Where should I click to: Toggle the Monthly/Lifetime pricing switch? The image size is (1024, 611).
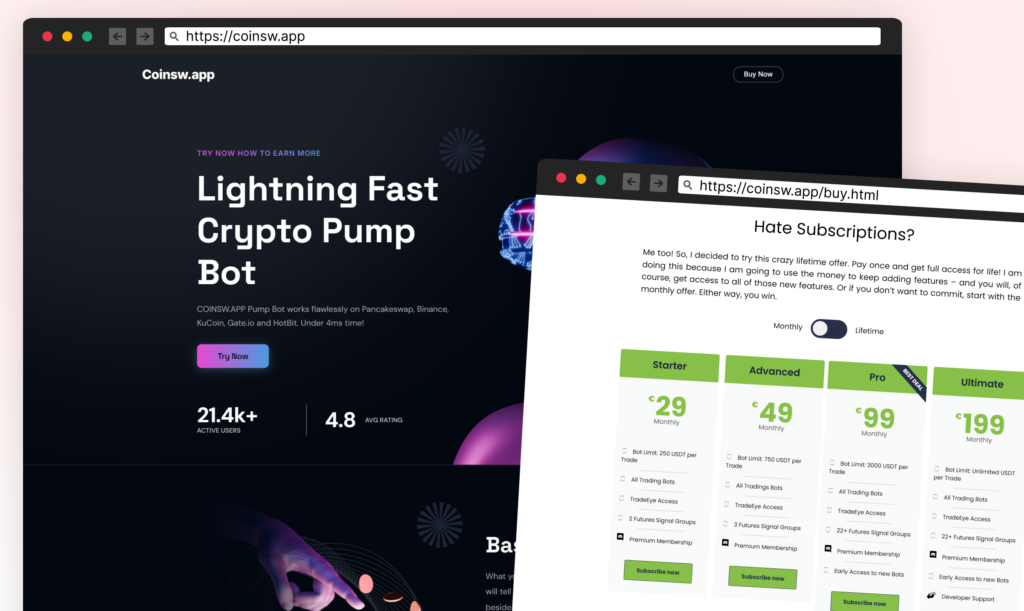pyautogui.click(x=828, y=329)
